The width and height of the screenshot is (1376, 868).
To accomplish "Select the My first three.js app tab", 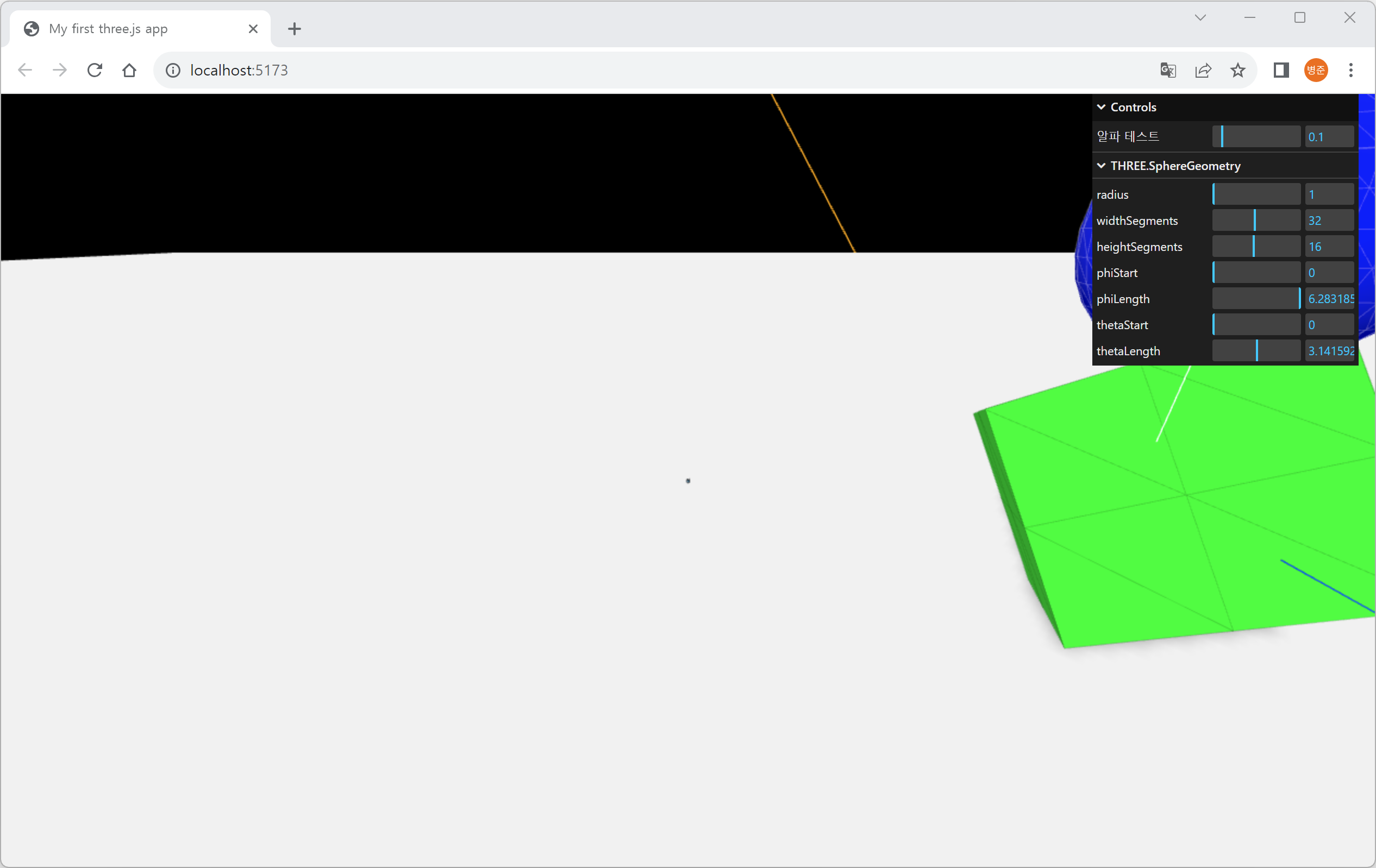I will coord(109,29).
